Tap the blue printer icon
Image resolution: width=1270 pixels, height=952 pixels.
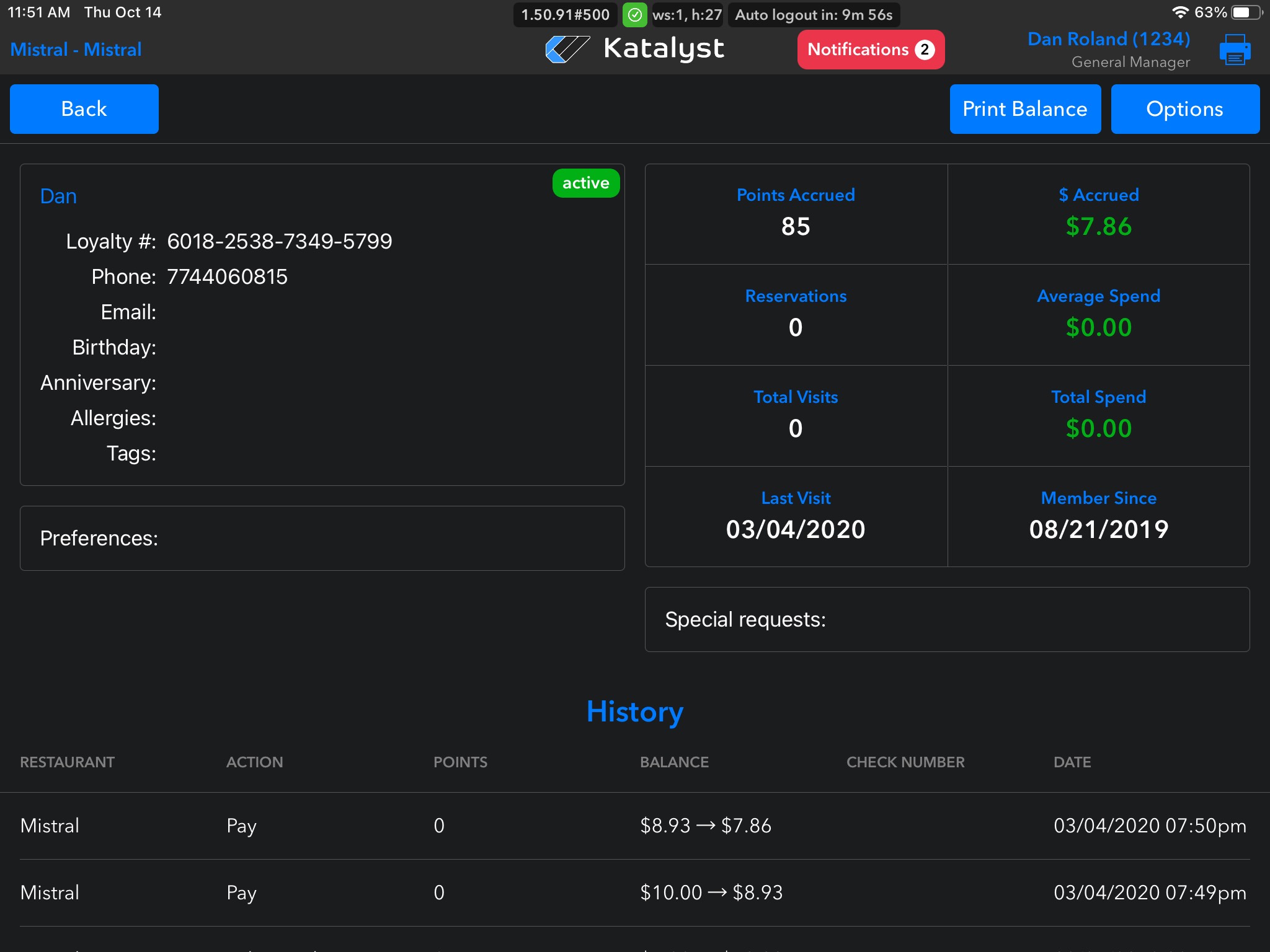[1234, 50]
